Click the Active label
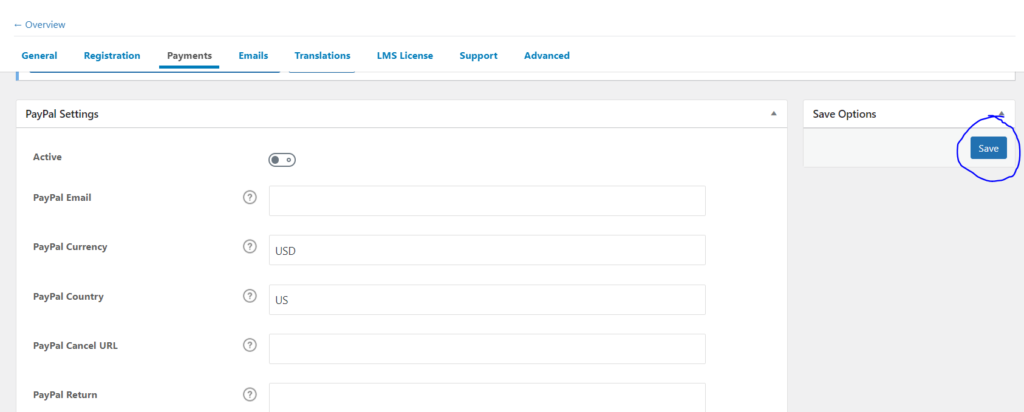This screenshot has height=412, width=1024. 47,157
